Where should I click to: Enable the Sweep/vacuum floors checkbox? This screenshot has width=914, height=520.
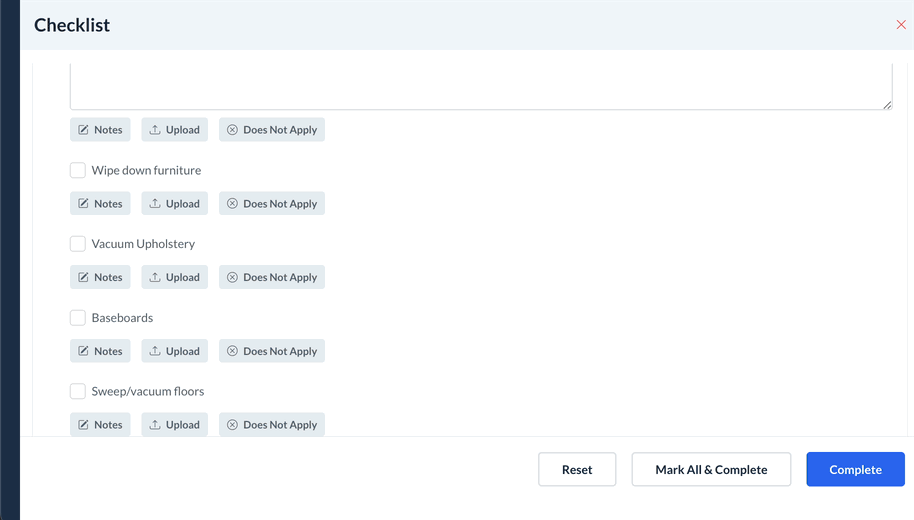(78, 392)
